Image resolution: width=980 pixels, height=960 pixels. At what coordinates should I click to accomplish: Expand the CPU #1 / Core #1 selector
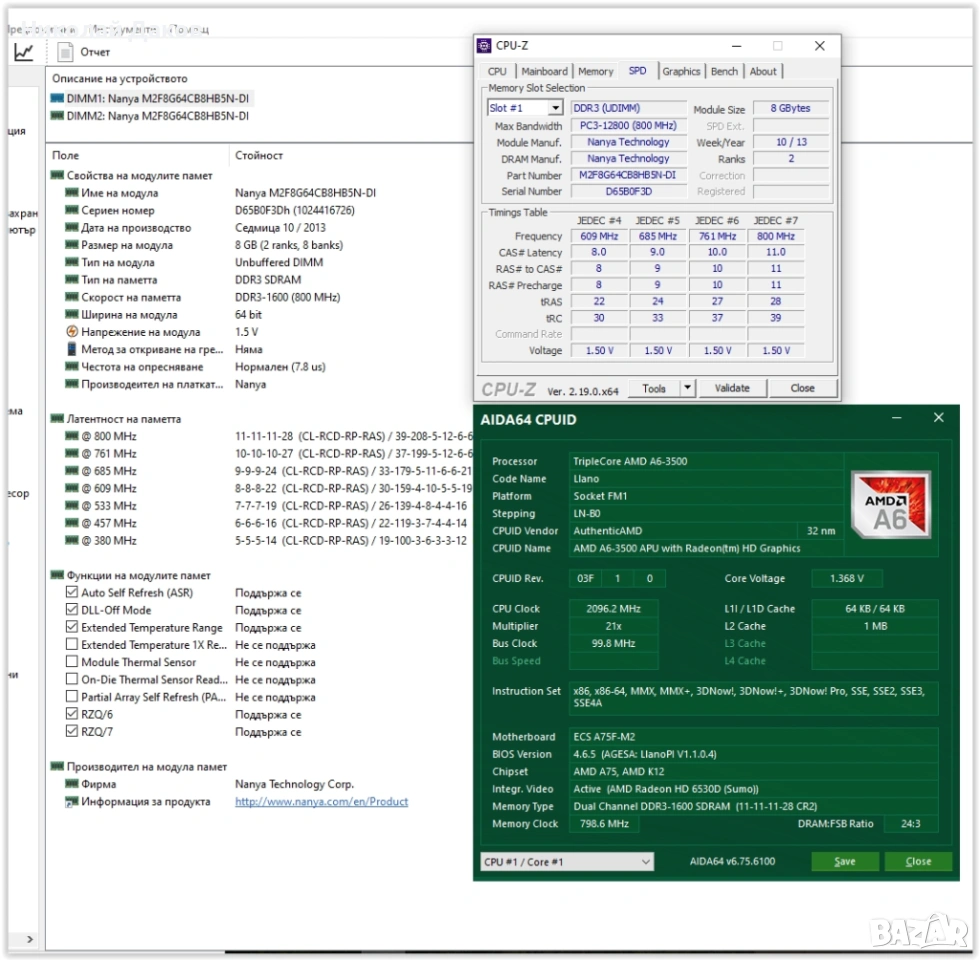[645, 861]
